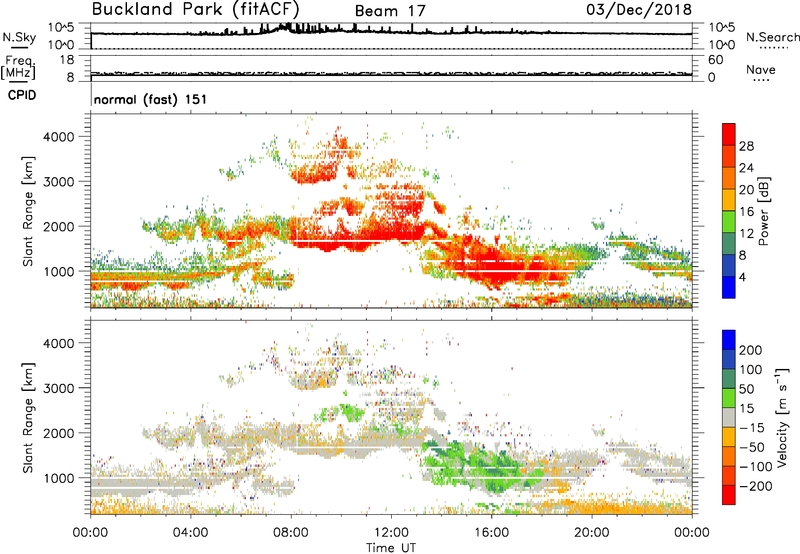
Task: Click the '4' power scale value
Action: point(742,277)
